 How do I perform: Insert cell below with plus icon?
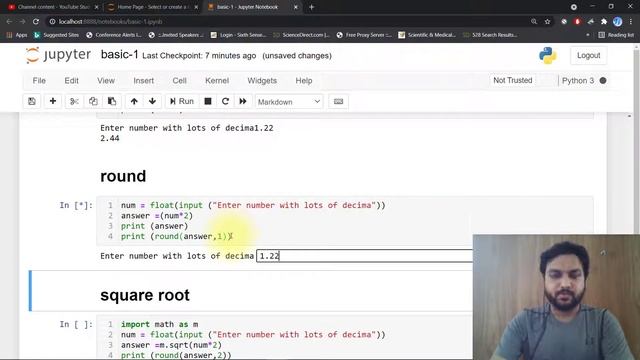pos(53,101)
